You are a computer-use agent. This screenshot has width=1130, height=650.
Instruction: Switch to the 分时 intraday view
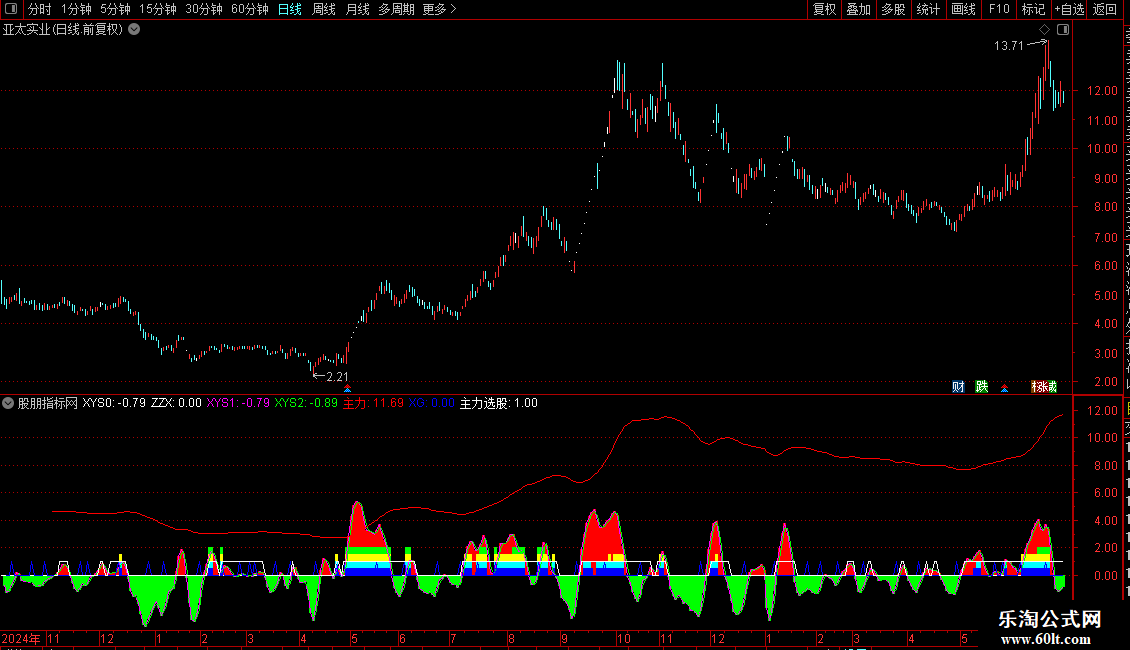(x=40, y=9)
